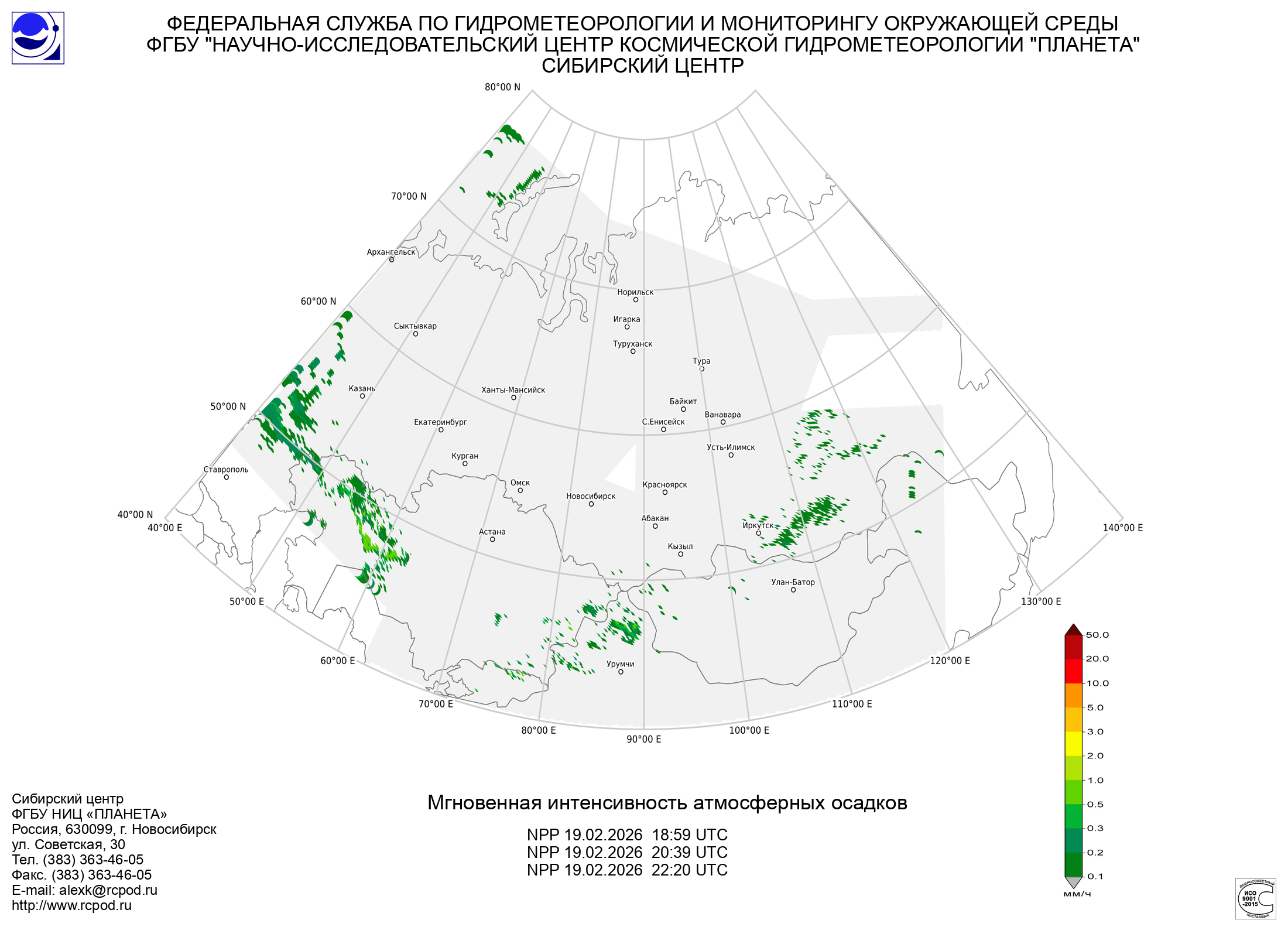Click the ISO 9001-2015 certification badge
This screenshot has height=937, width=1288.
[x=1255, y=898]
